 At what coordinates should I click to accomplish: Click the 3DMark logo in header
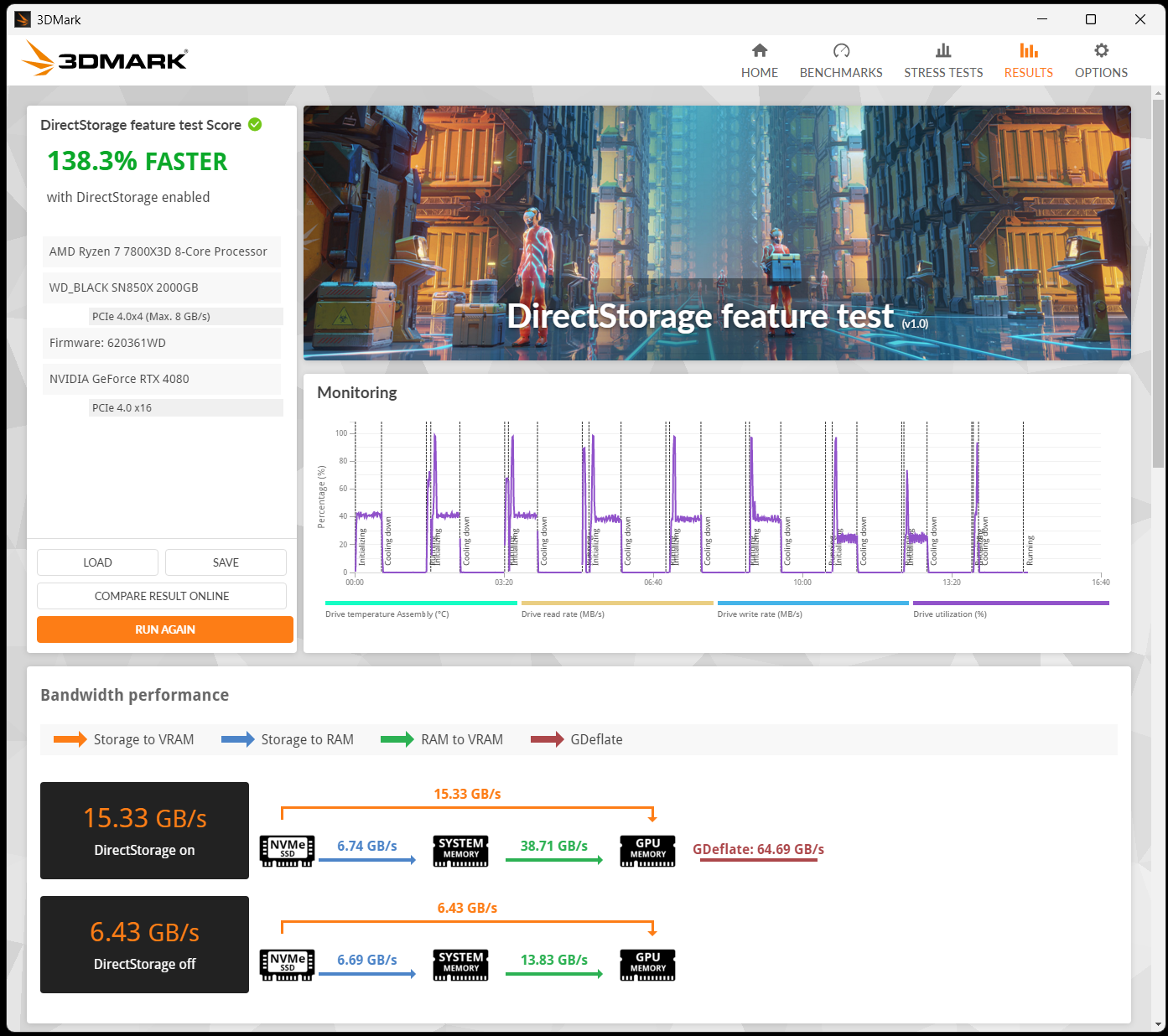click(x=104, y=59)
